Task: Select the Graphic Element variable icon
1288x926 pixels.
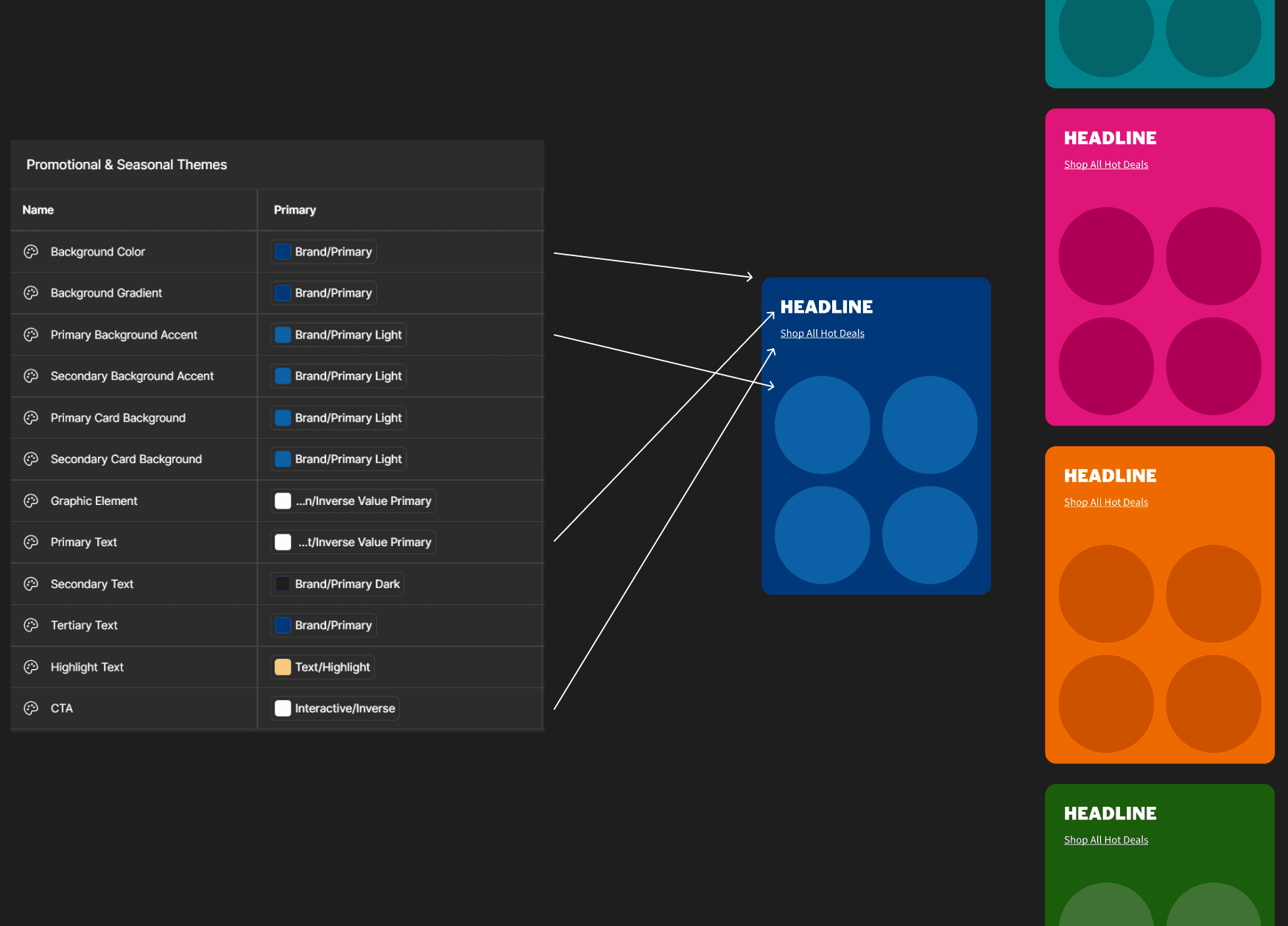Action: [31, 501]
